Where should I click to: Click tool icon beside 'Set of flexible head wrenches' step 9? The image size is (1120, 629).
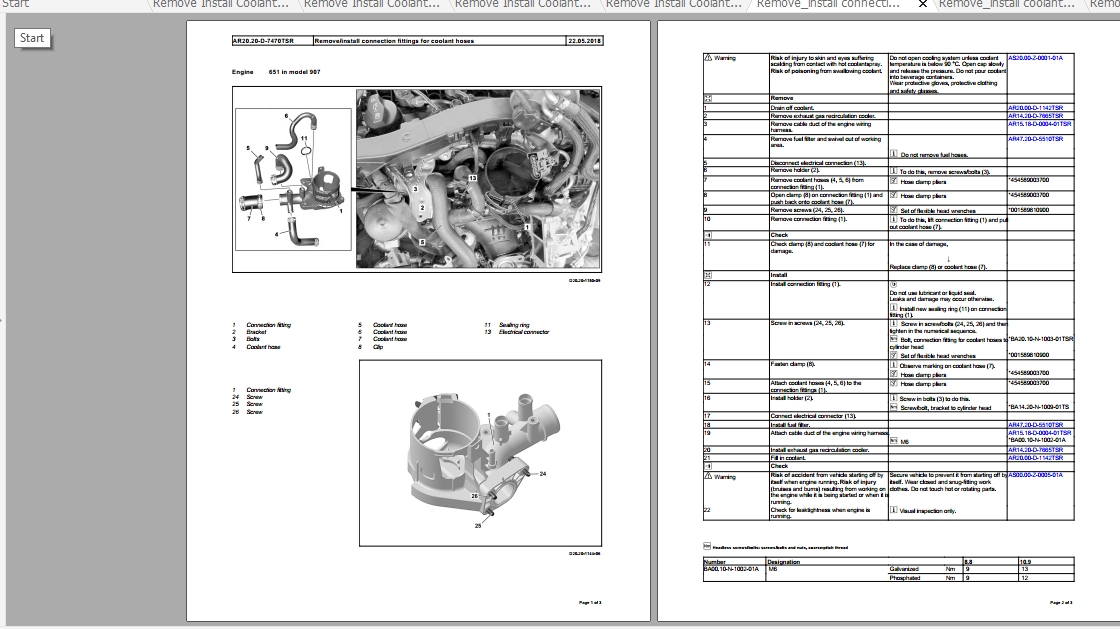point(894,210)
